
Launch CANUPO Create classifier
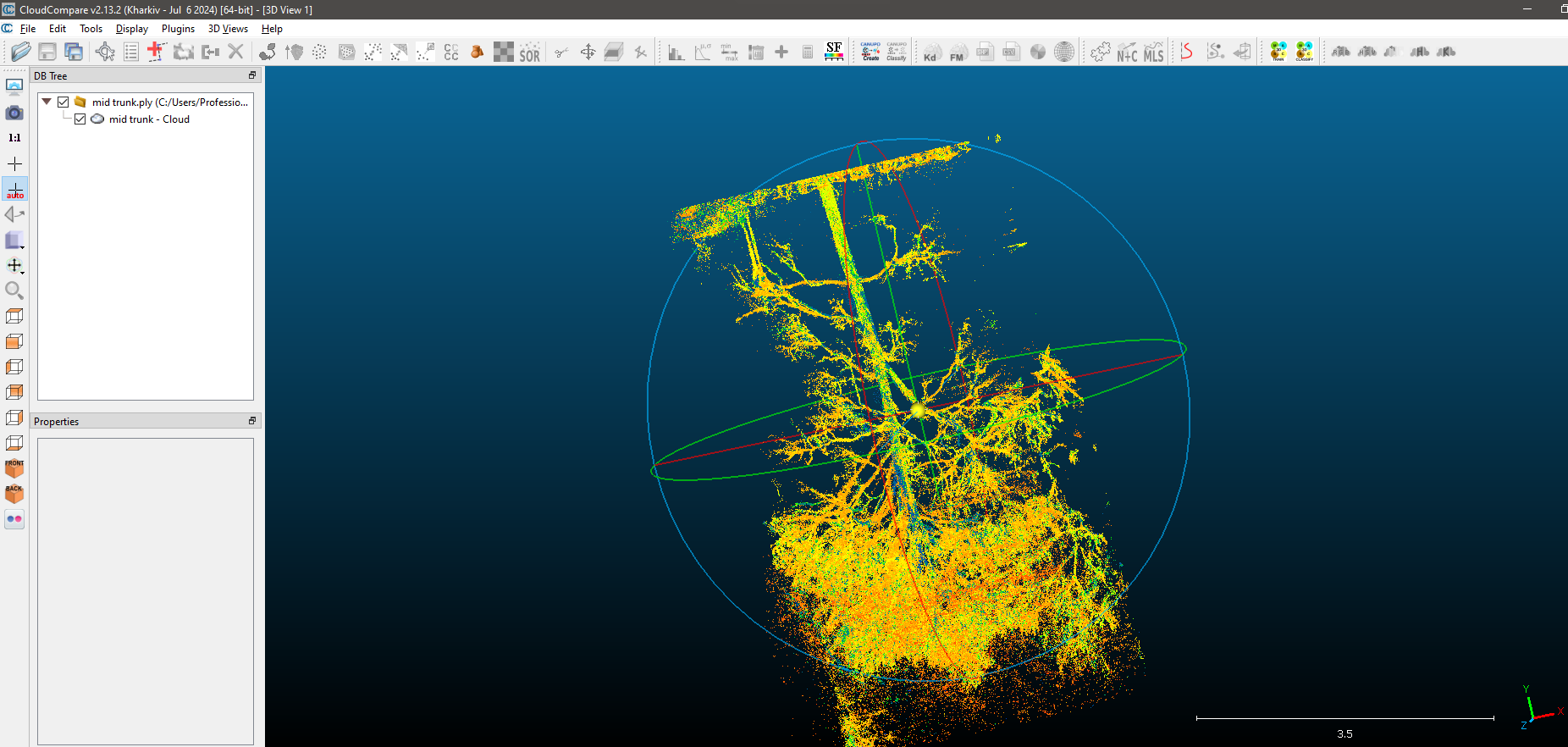click(870, 52)
